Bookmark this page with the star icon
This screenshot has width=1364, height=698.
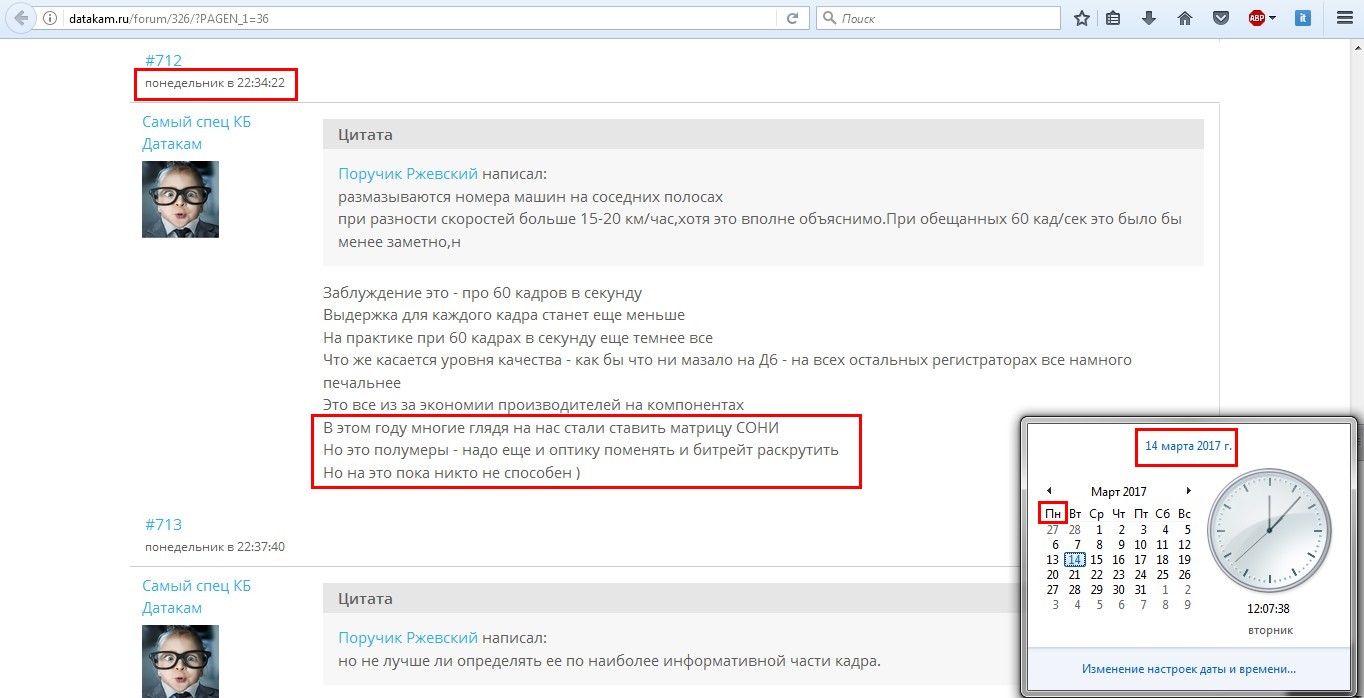(1081, 18)
